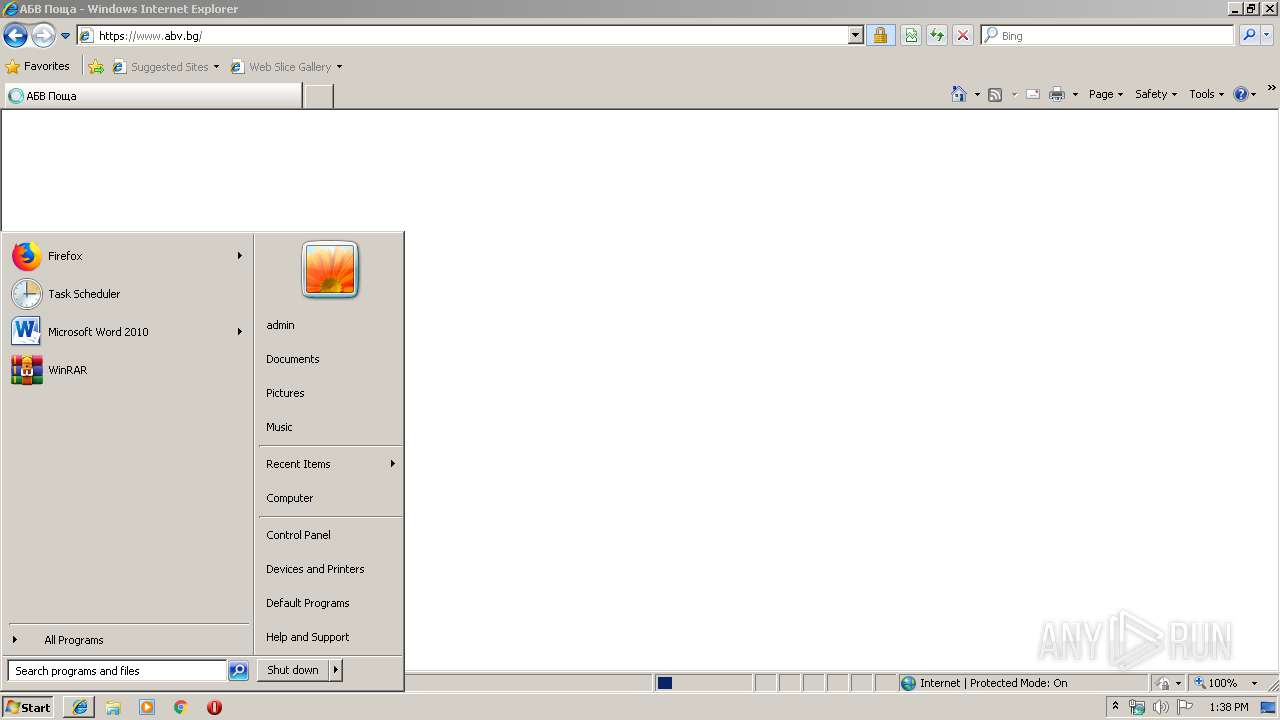
Task: Click the security lock icon
Action: 880,35
